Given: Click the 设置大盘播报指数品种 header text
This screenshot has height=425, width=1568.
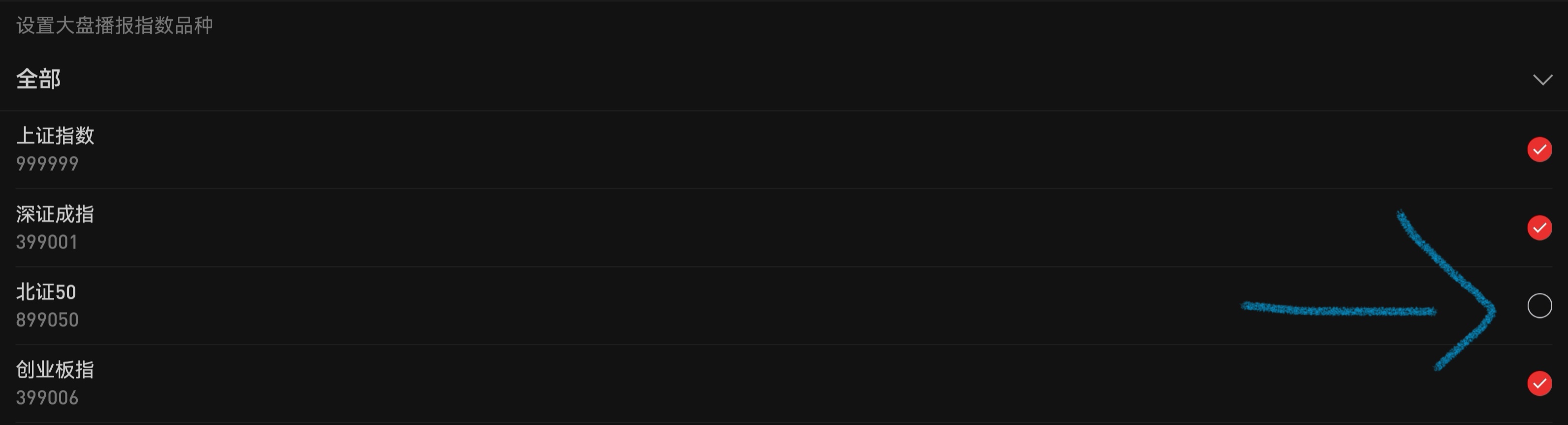Looking at the screenshot, I should click(x=114, y=26).
